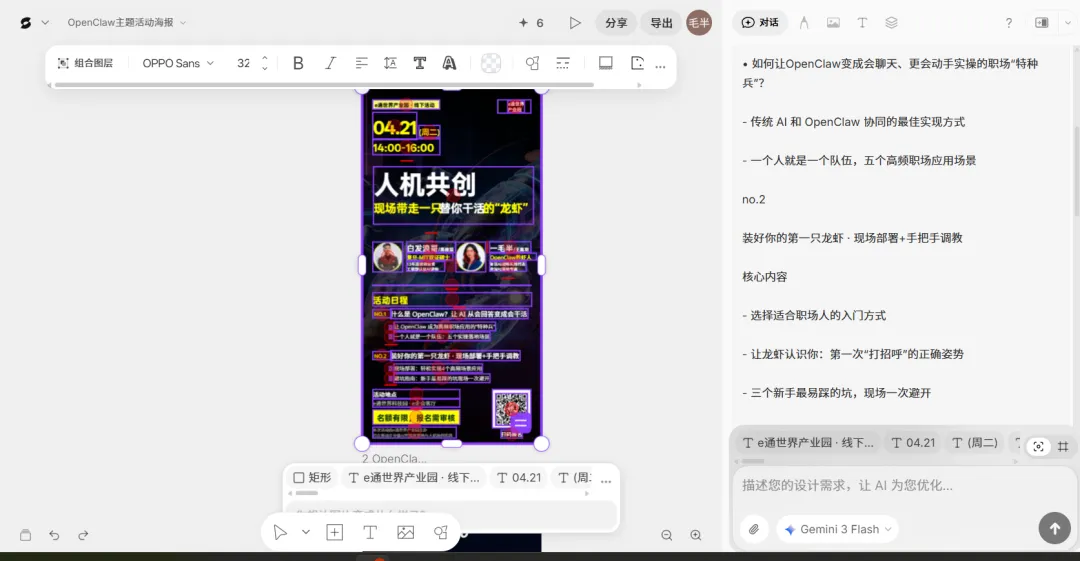Expand the selection tool dropdown chevron
This screenshot has height=561, width=1080.
click(x=306, y=532)
